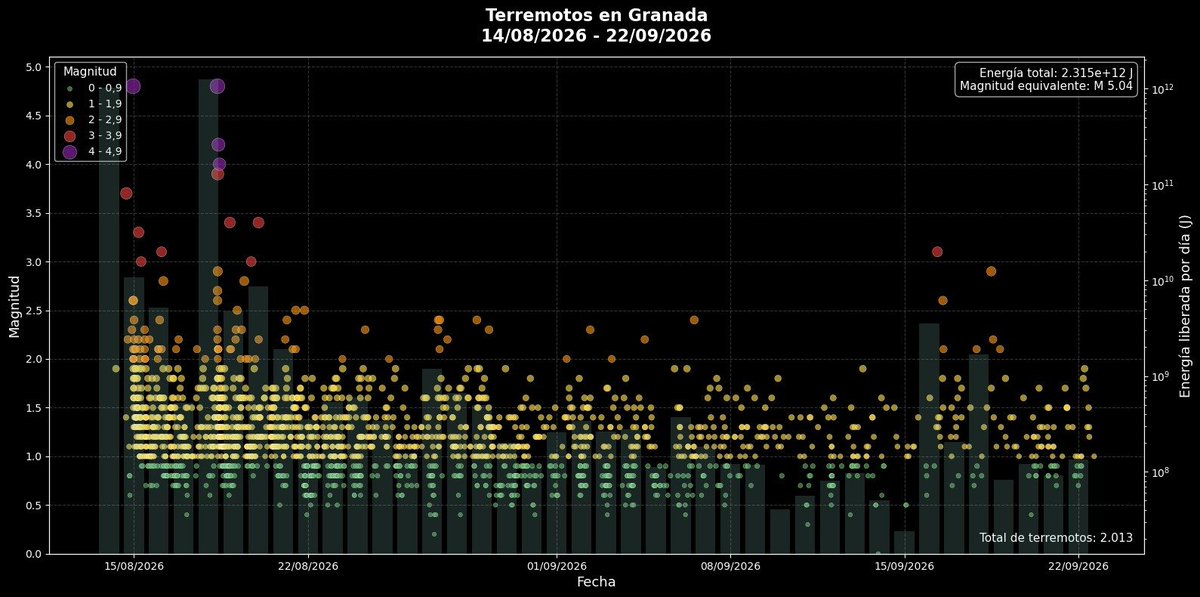The image size is (1200, 597).
Task: Click the right axis tick 10^9
Action: [1161, 376]
